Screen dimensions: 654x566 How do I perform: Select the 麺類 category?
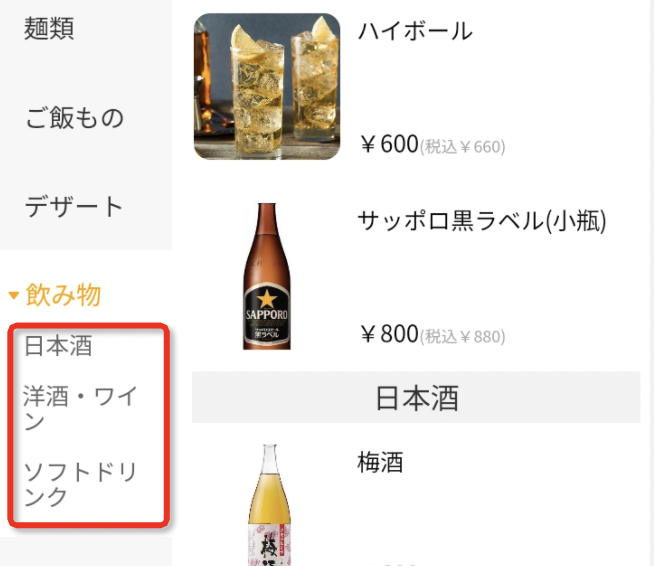tap(49, 28)
